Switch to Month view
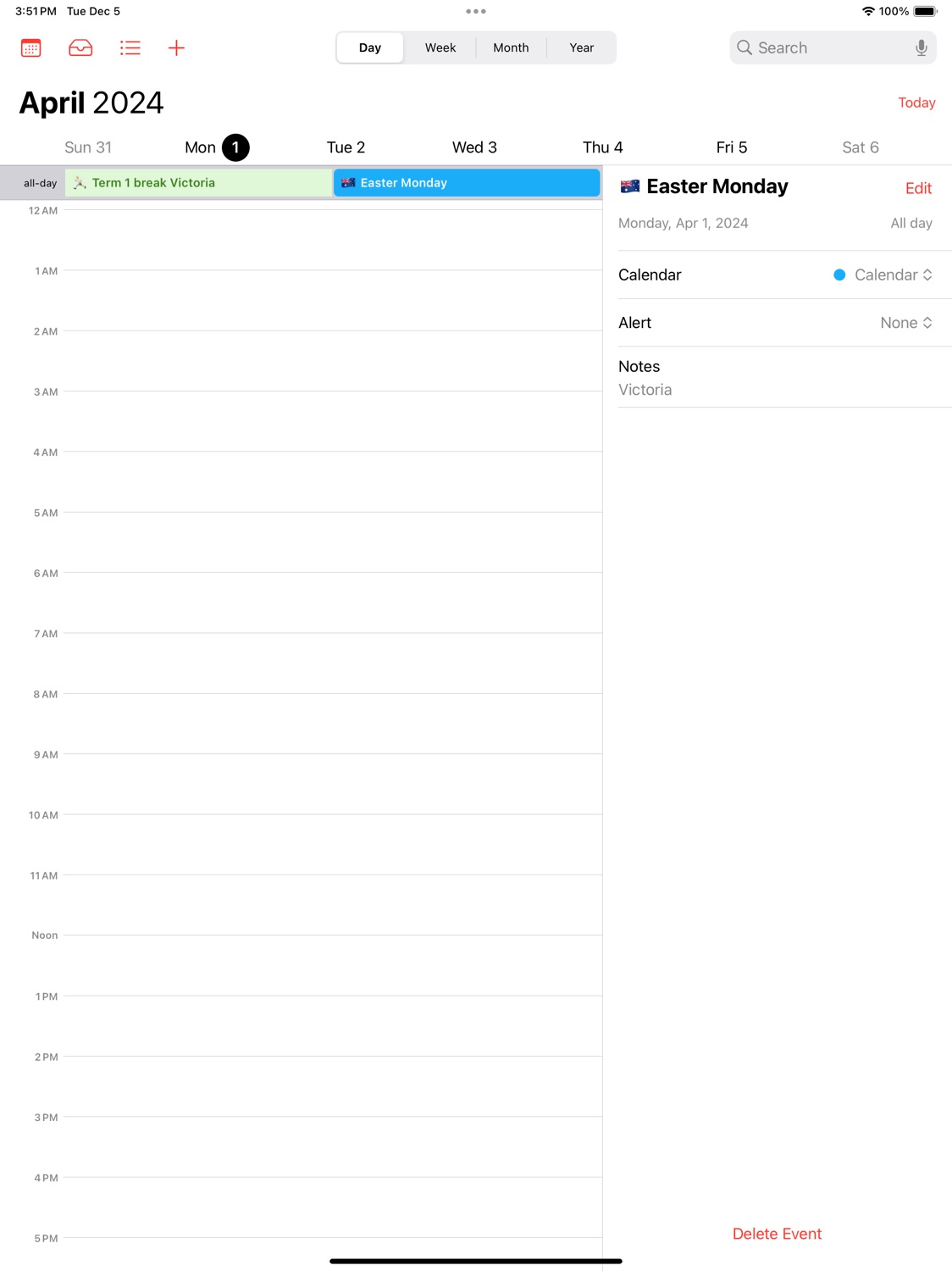Screen dimensions: 952x1271 pyautogui.click(x=511, y=47)
